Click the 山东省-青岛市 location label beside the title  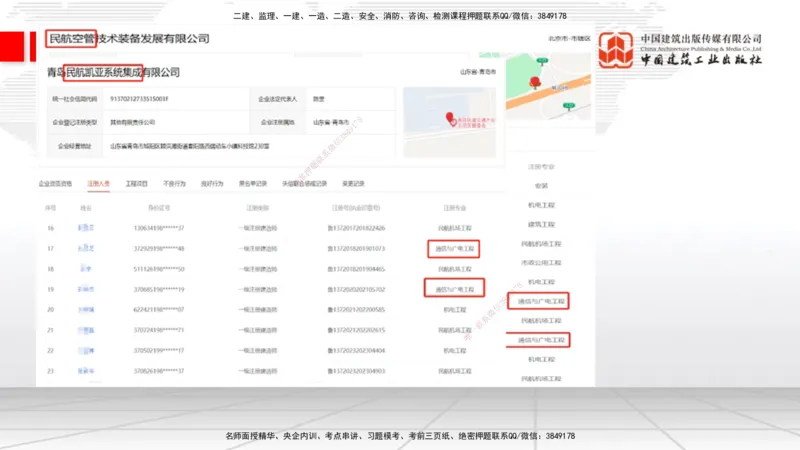pos(478,72)
